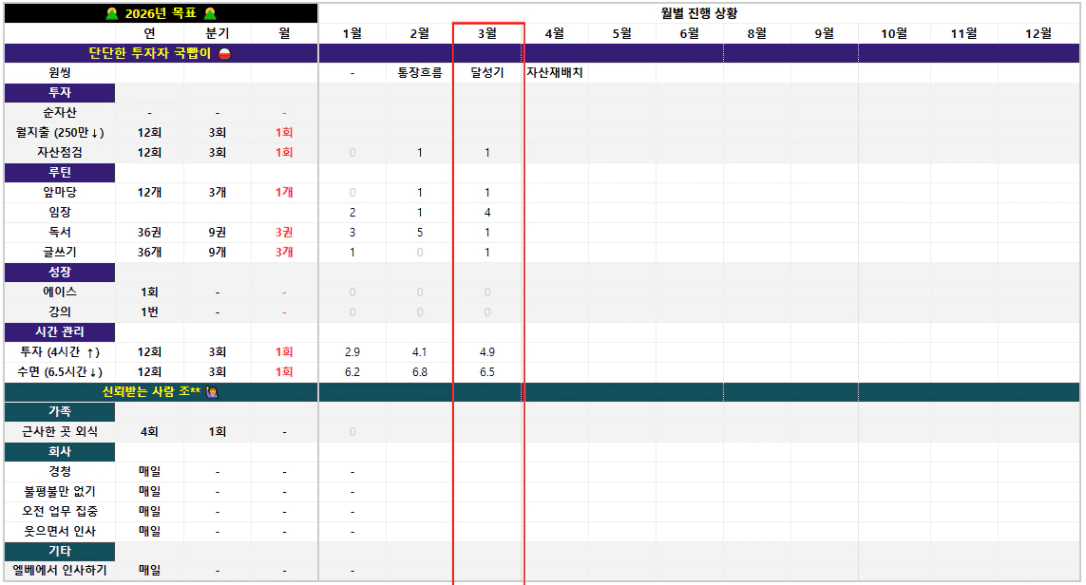
Task: Click the 월별 진행 상황 header
Action: (699, 13)
